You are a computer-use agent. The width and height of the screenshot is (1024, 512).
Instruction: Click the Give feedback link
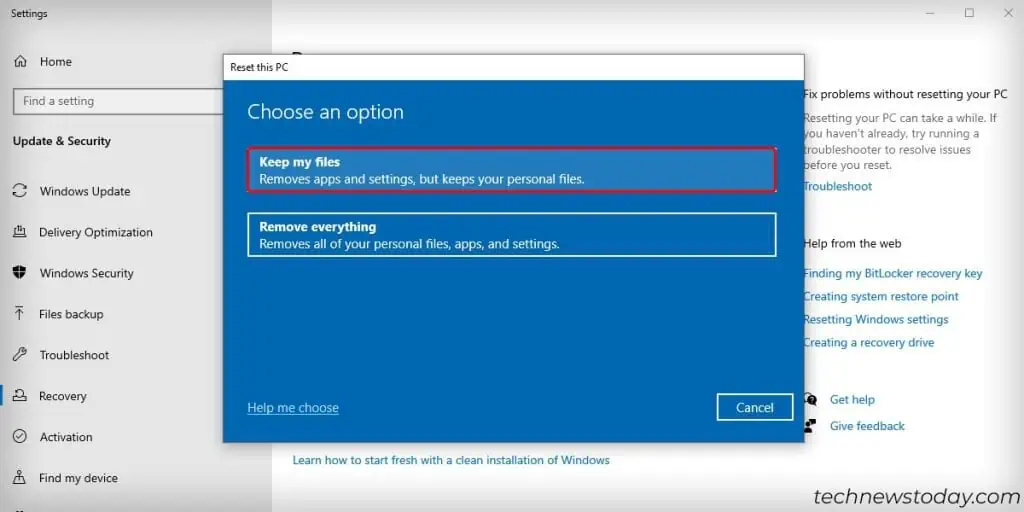(x=867, y=426)
